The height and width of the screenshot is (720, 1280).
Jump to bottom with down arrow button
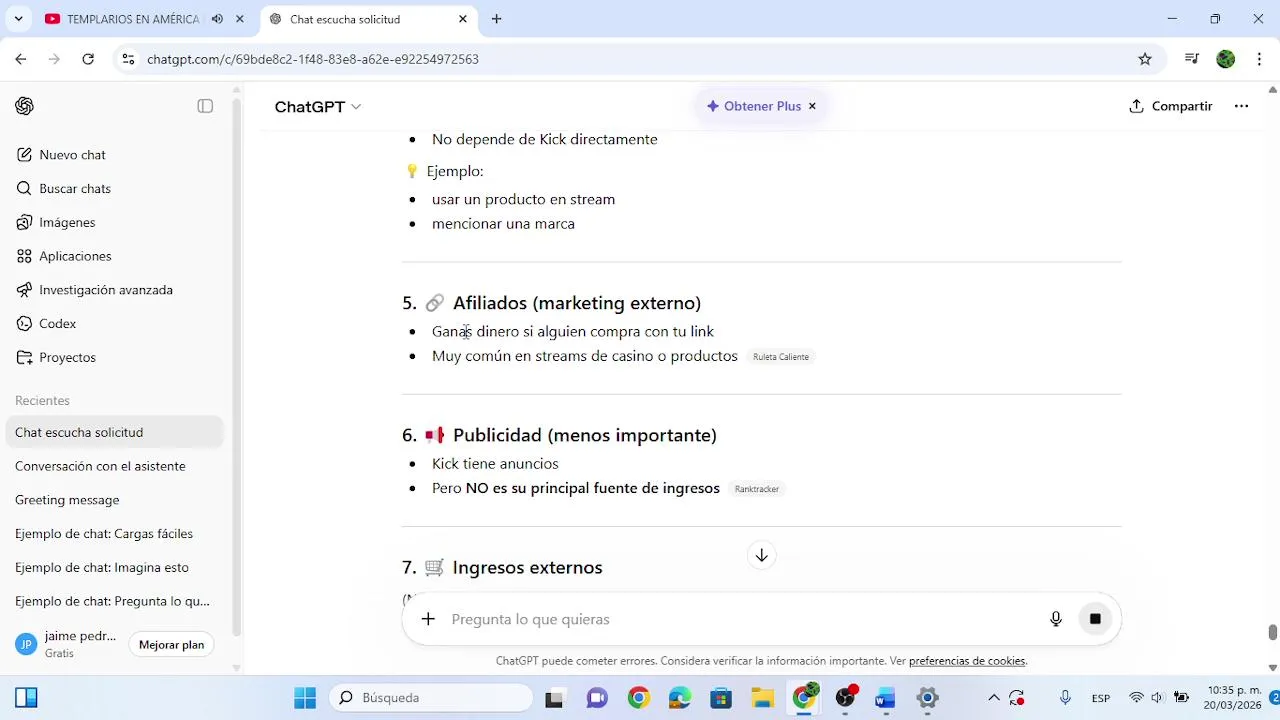coord(761,555)
